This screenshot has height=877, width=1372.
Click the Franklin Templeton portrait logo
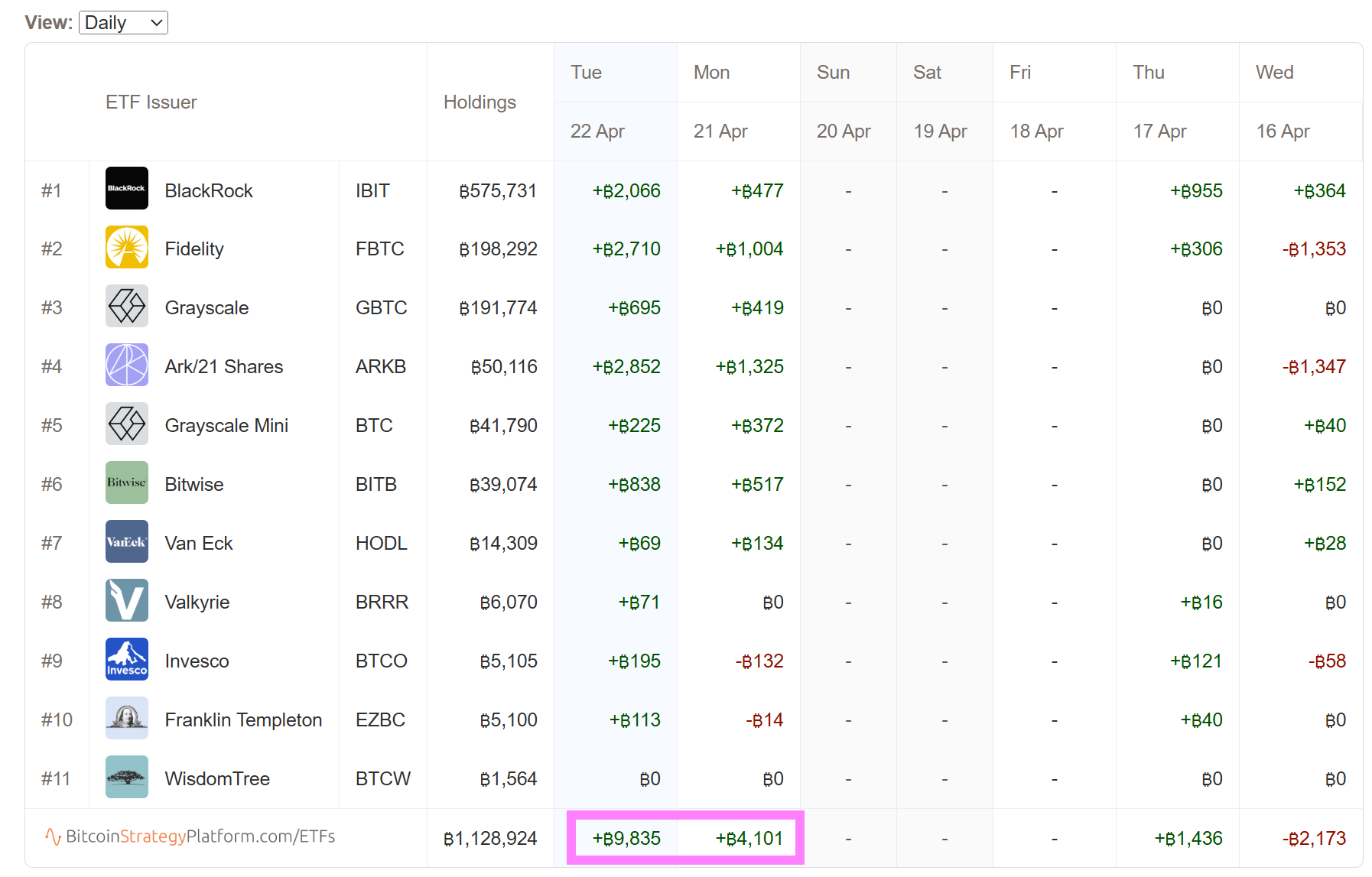(x=126, y=718)
